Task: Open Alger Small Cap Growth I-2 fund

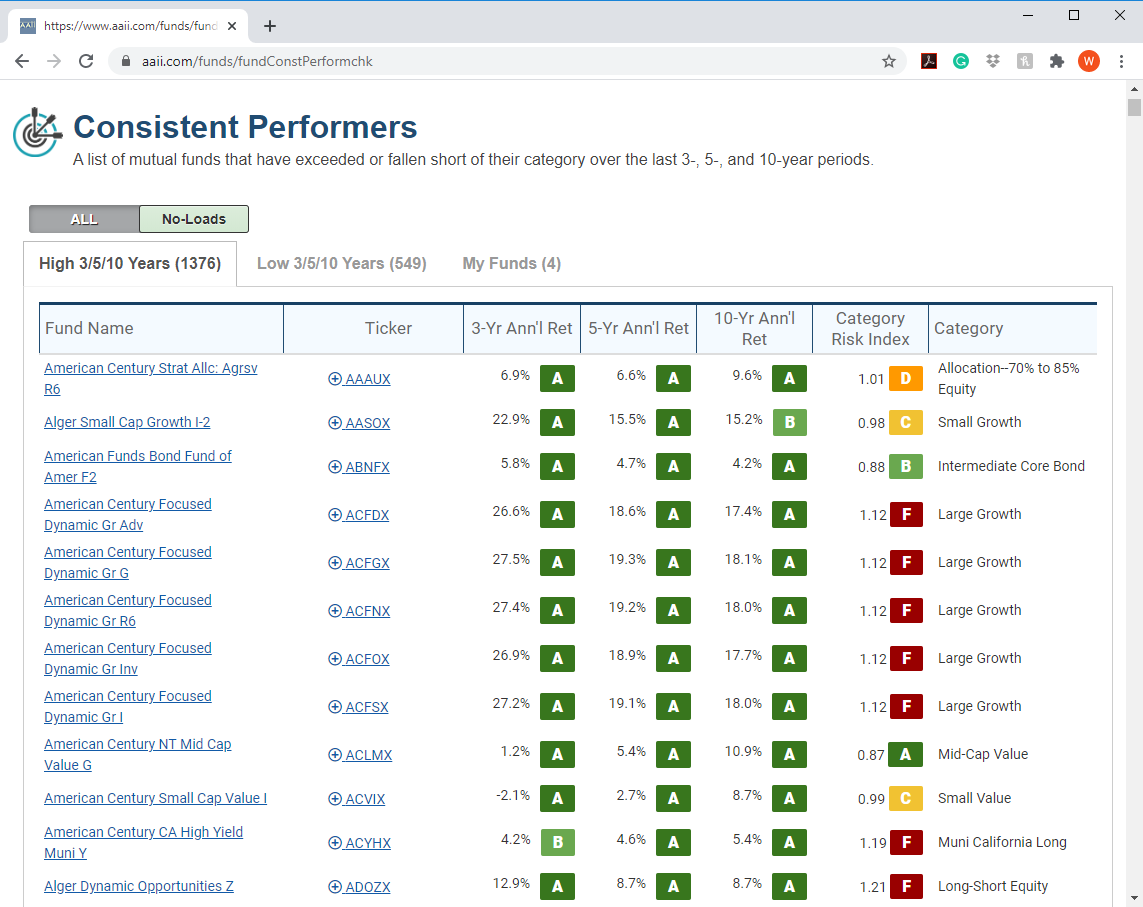Action: coord(127,422)
